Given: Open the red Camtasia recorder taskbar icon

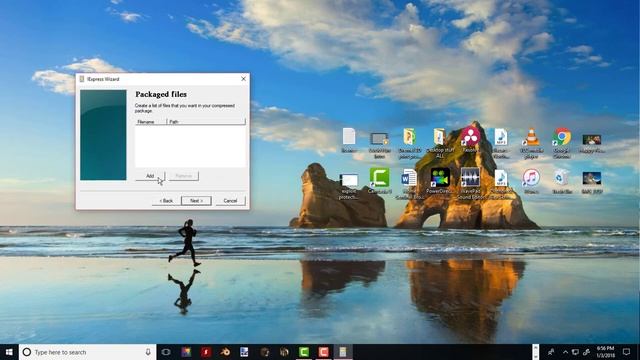Looking at the screenshot, I should 323,352.
